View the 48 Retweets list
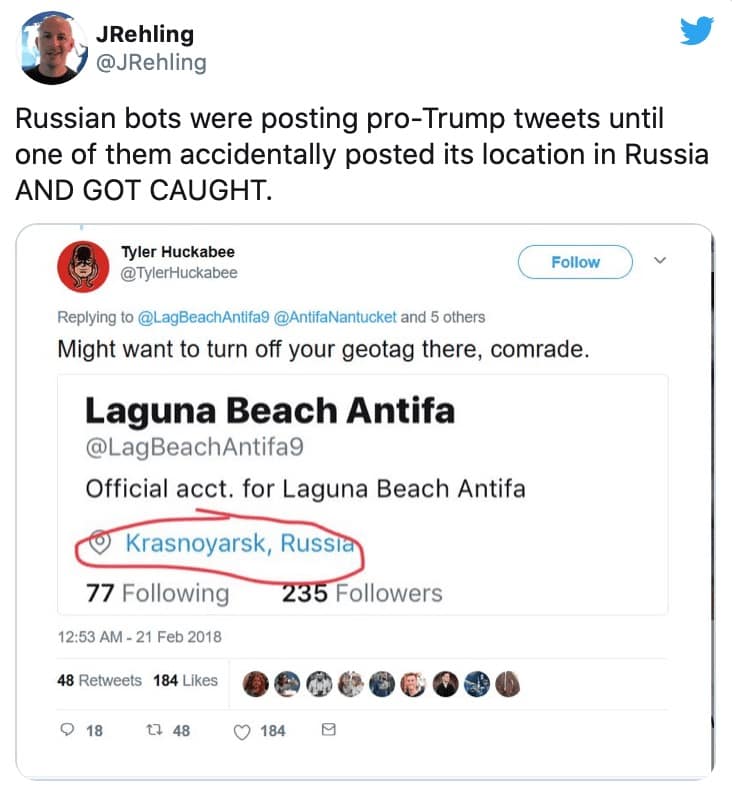The height and width of the screenshot is (792, 732). 99,680
